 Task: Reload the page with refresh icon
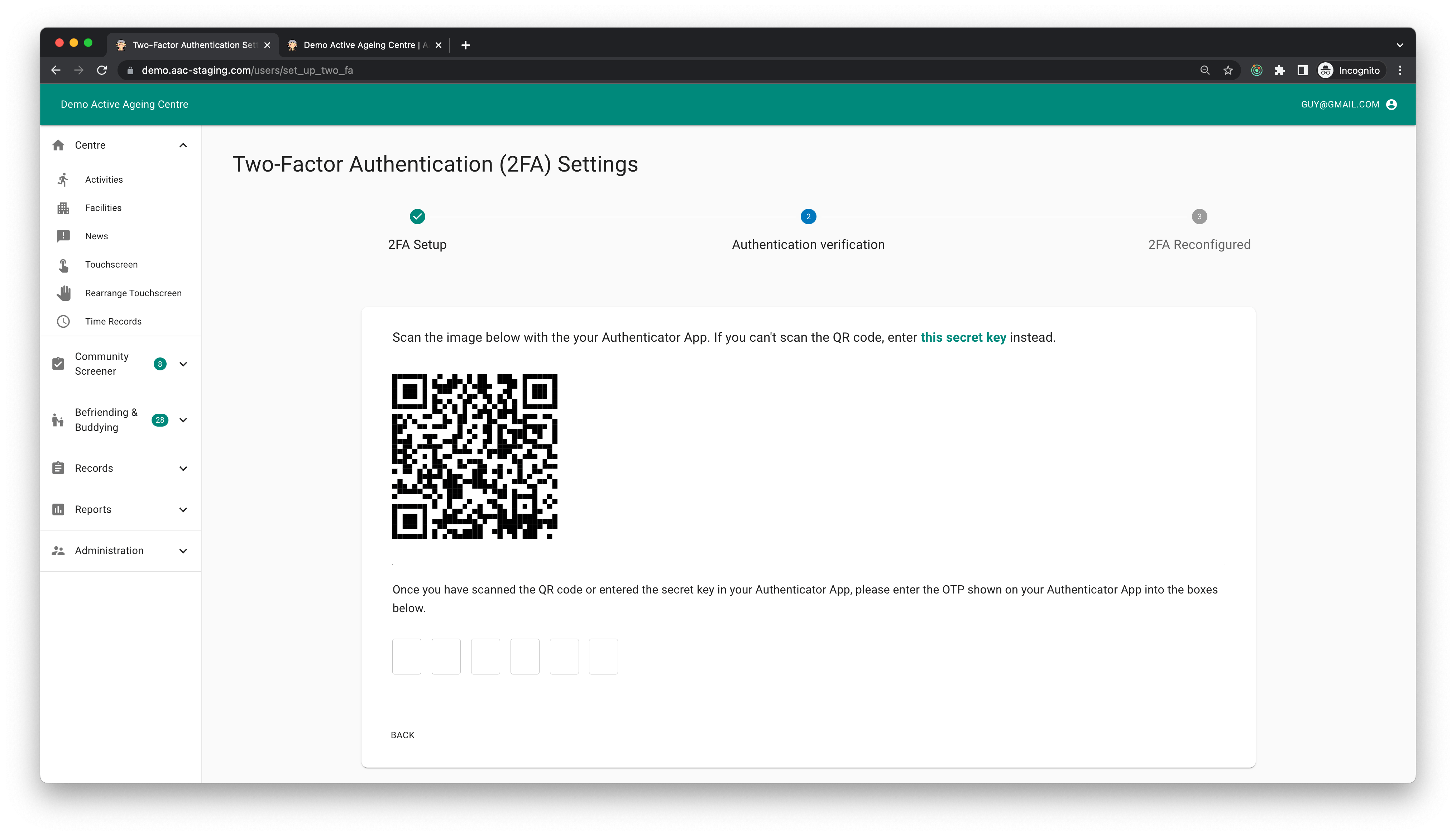102,70
